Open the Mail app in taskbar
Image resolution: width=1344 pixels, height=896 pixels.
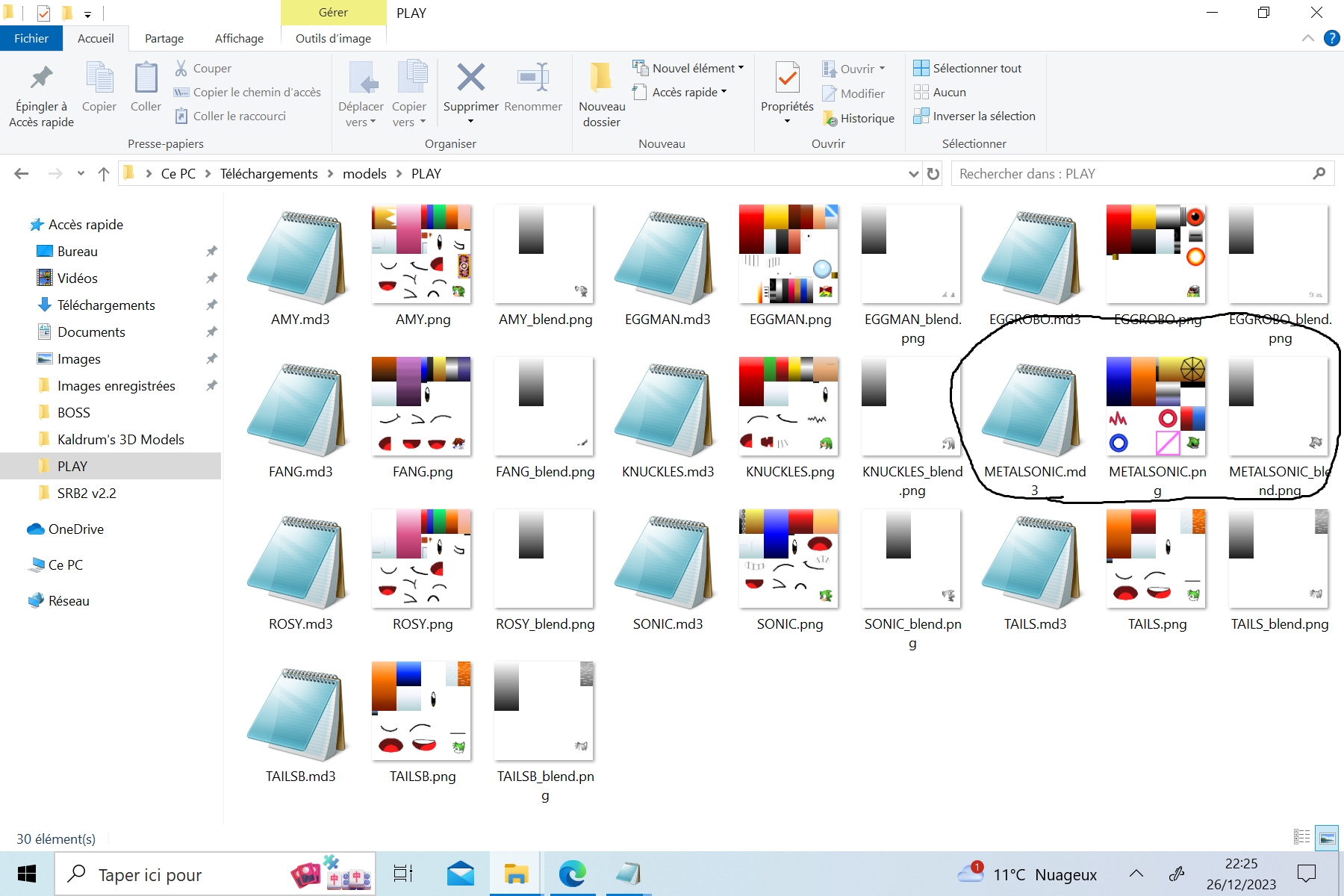pyautogui.click(x=461, y=874)
